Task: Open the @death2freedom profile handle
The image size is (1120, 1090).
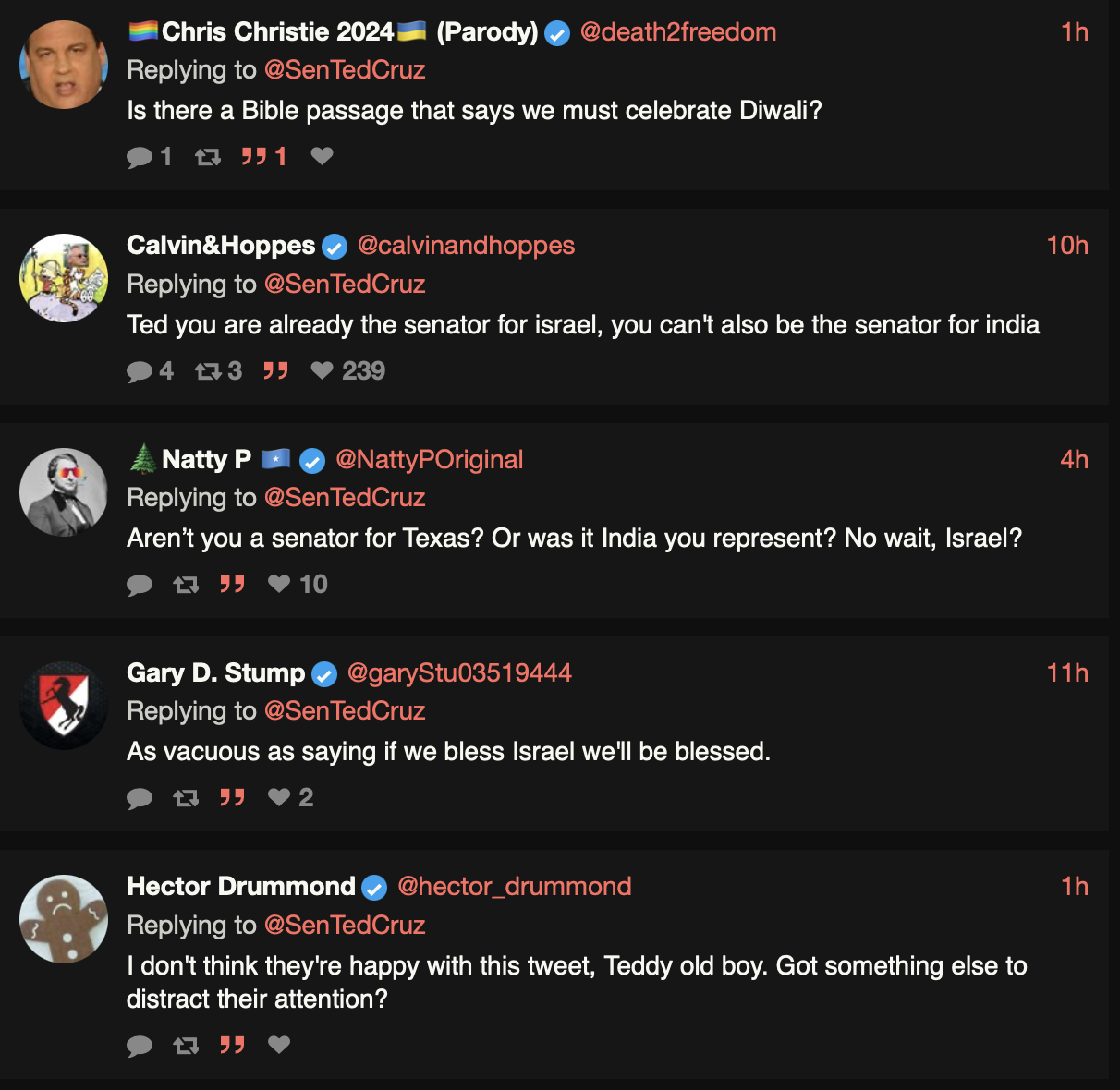Action: click(x=677, y=32)
